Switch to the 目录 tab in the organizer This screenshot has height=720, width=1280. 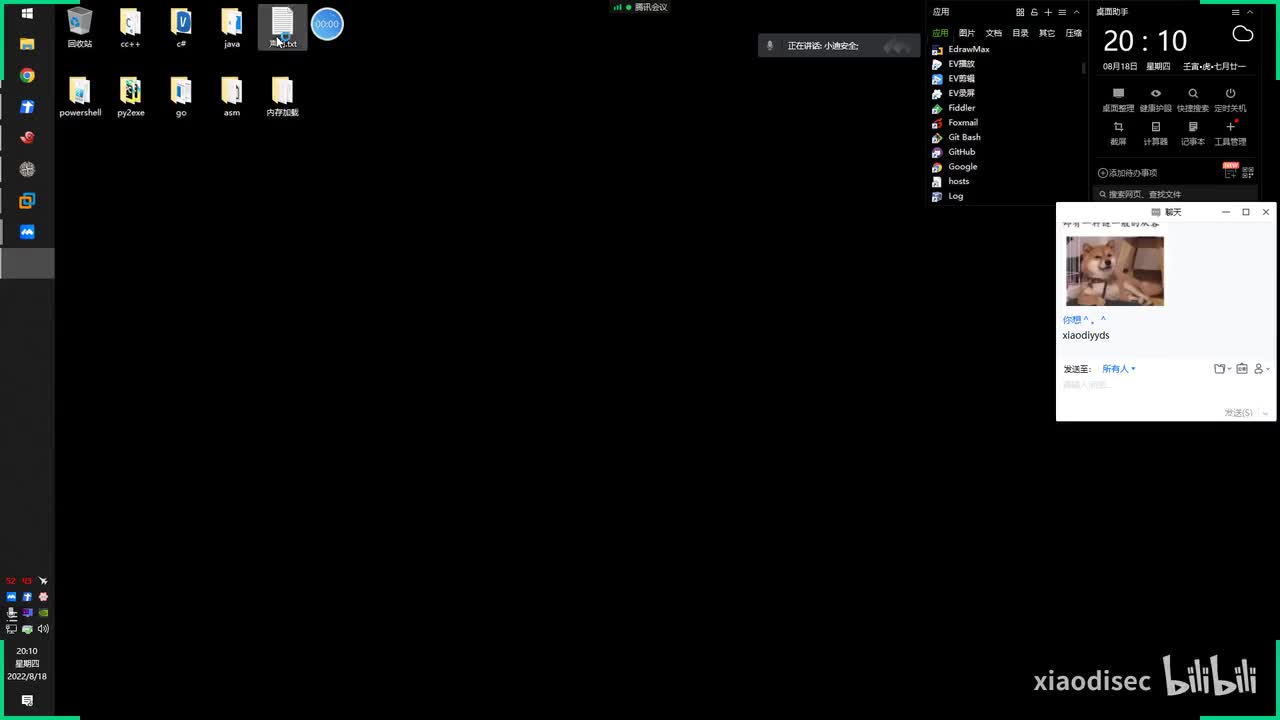[x=1020, y=33]
